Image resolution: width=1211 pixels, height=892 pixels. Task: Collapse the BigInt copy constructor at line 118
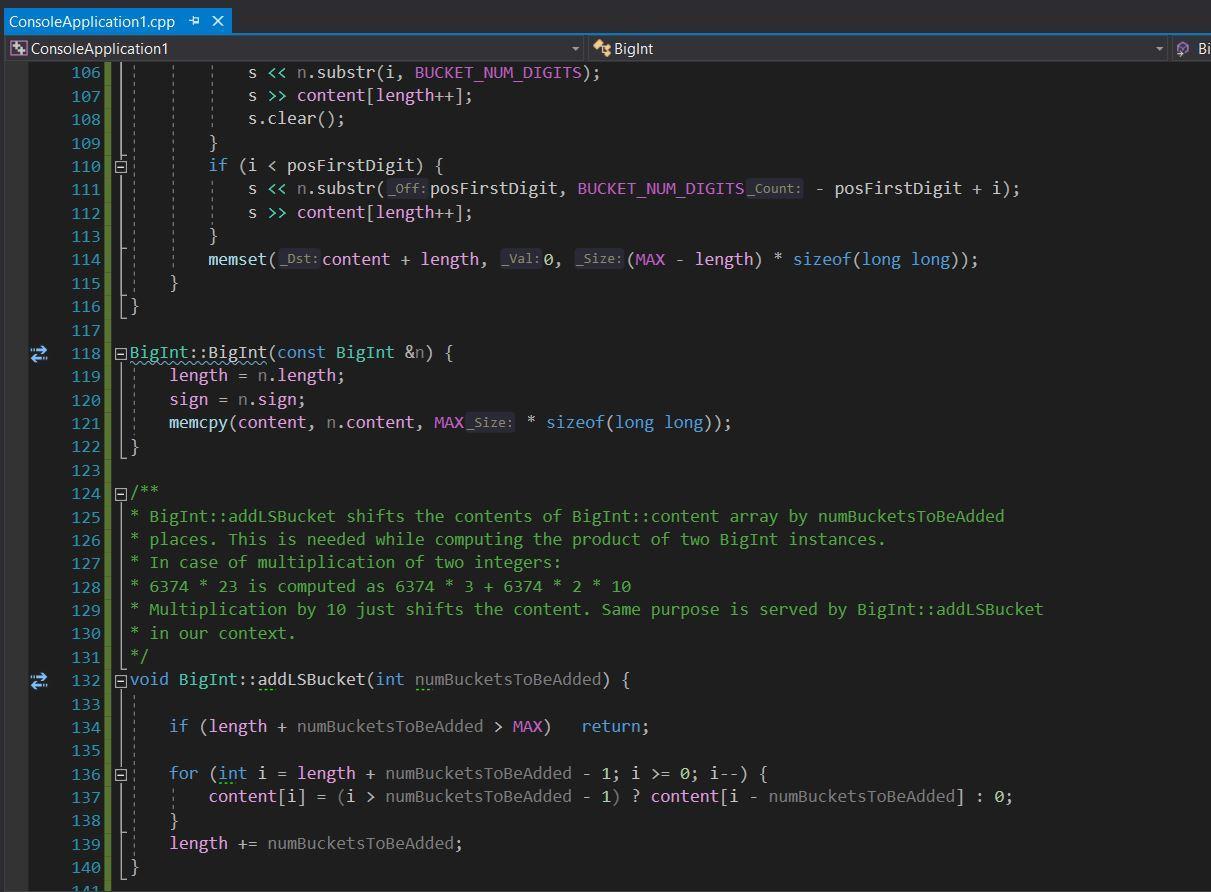point(119,352)
